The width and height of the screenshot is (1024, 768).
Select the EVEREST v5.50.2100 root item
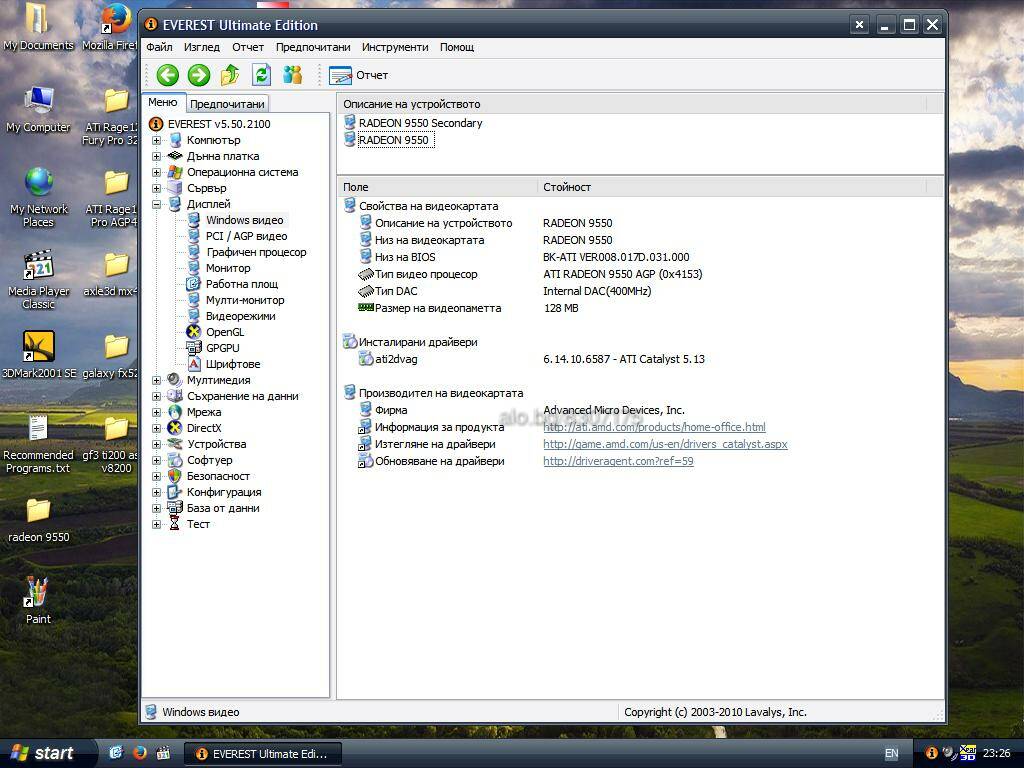click(x=219, y=124)
